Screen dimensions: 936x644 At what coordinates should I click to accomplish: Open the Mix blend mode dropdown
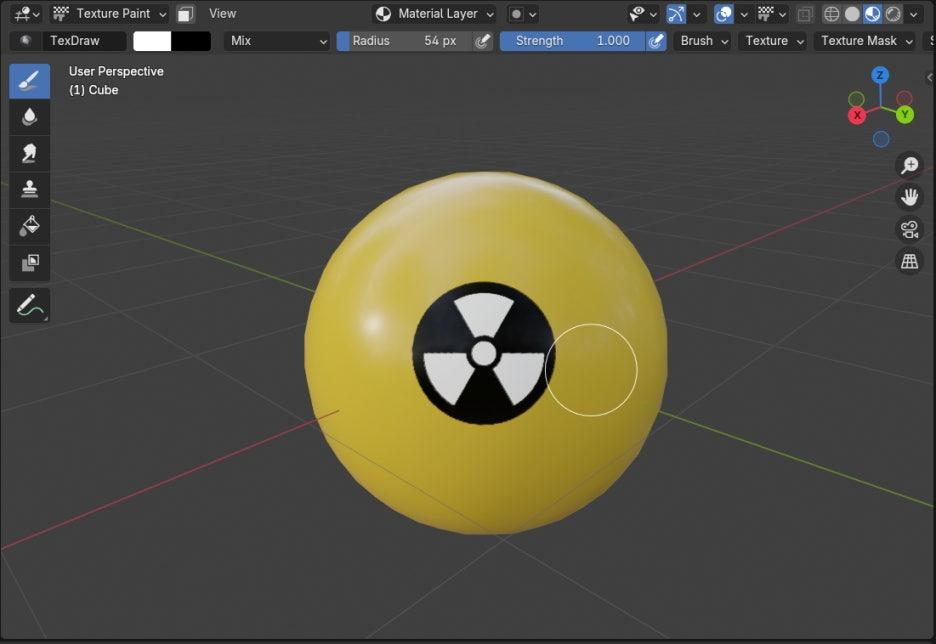click(276, 41)
